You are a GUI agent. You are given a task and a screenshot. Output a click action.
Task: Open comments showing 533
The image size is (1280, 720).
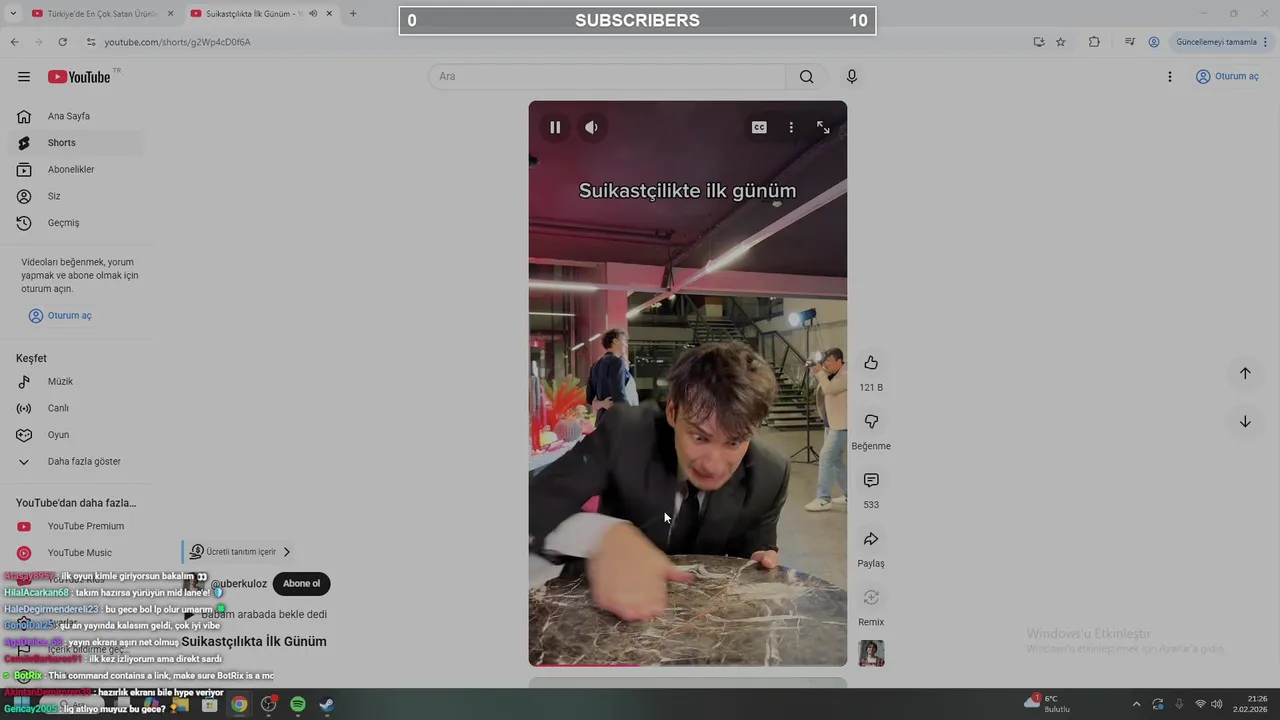pos(871,481)
